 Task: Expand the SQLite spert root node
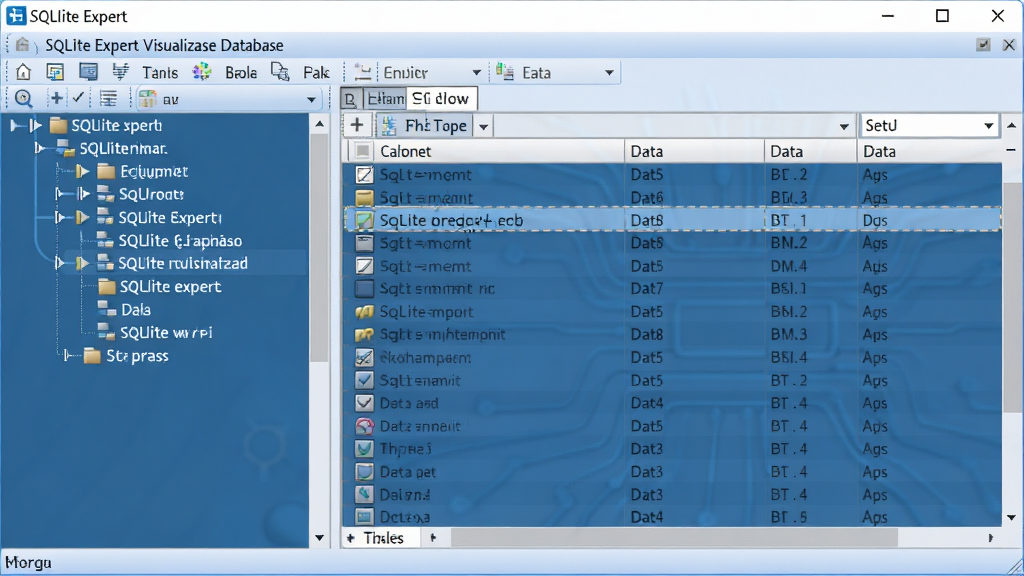[x=36, y=125]
